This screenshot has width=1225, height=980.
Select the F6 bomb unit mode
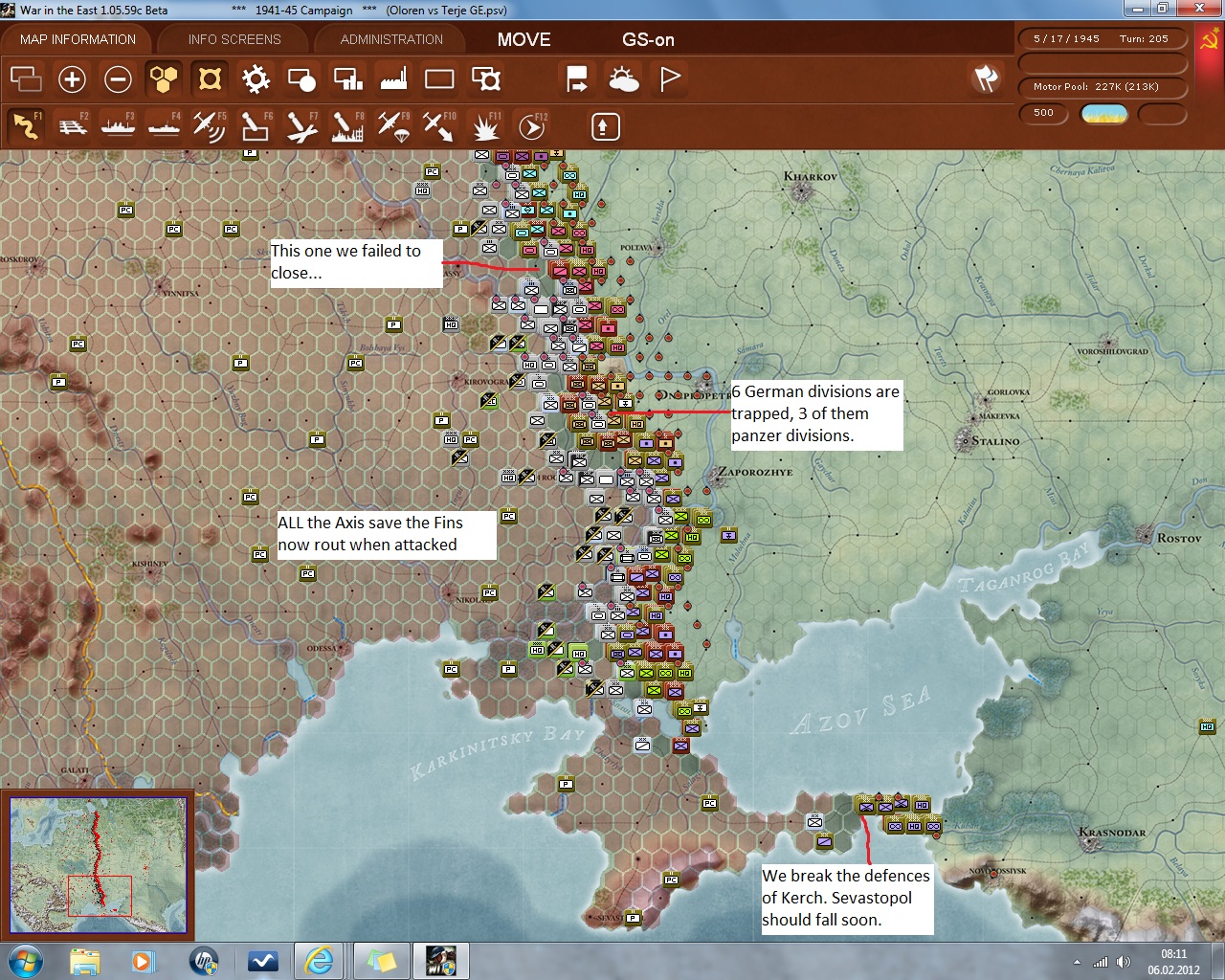[x=256, y=126]
